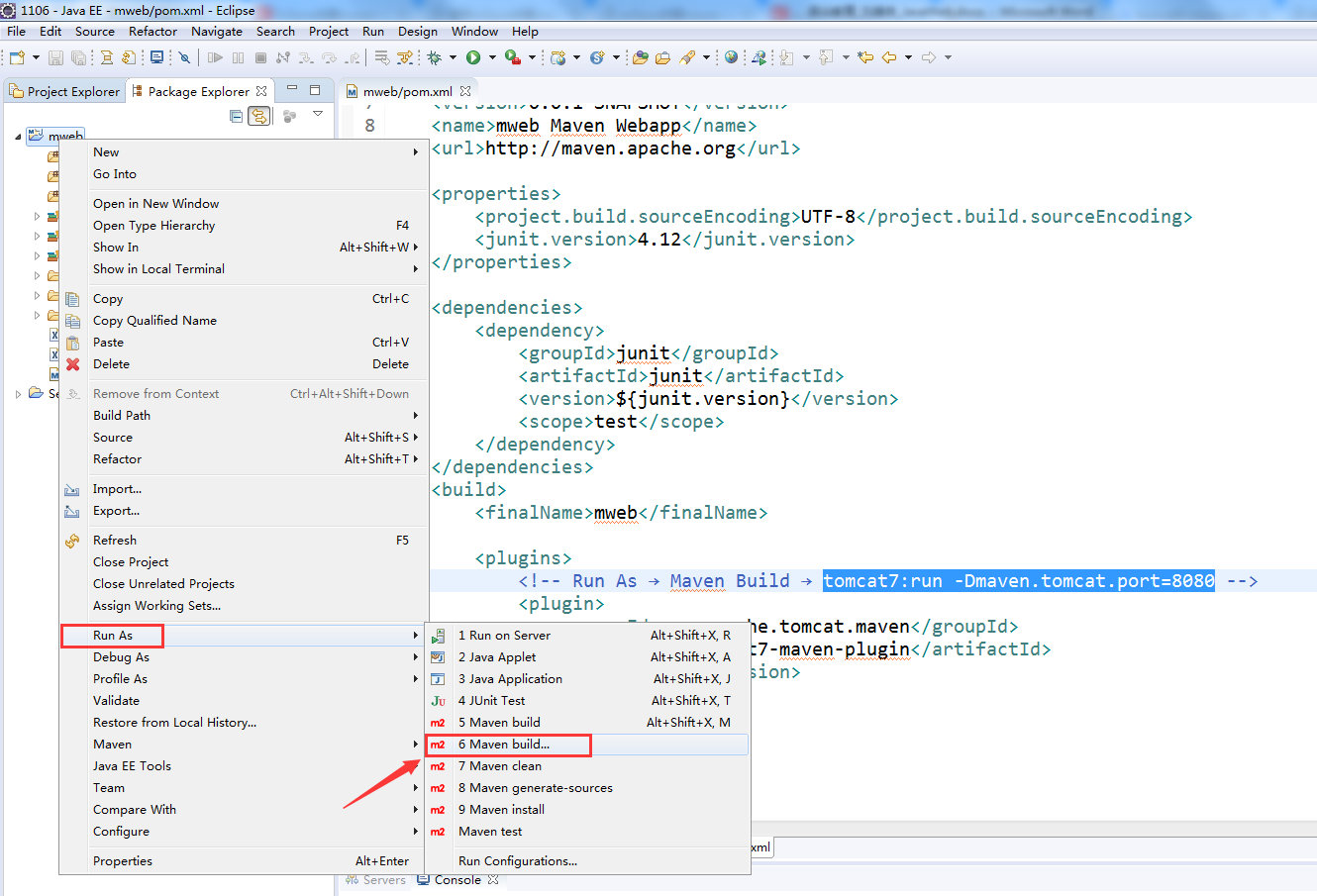
Task: Open dropdown beside the Debug bug icon
Action: pos(453,57)
